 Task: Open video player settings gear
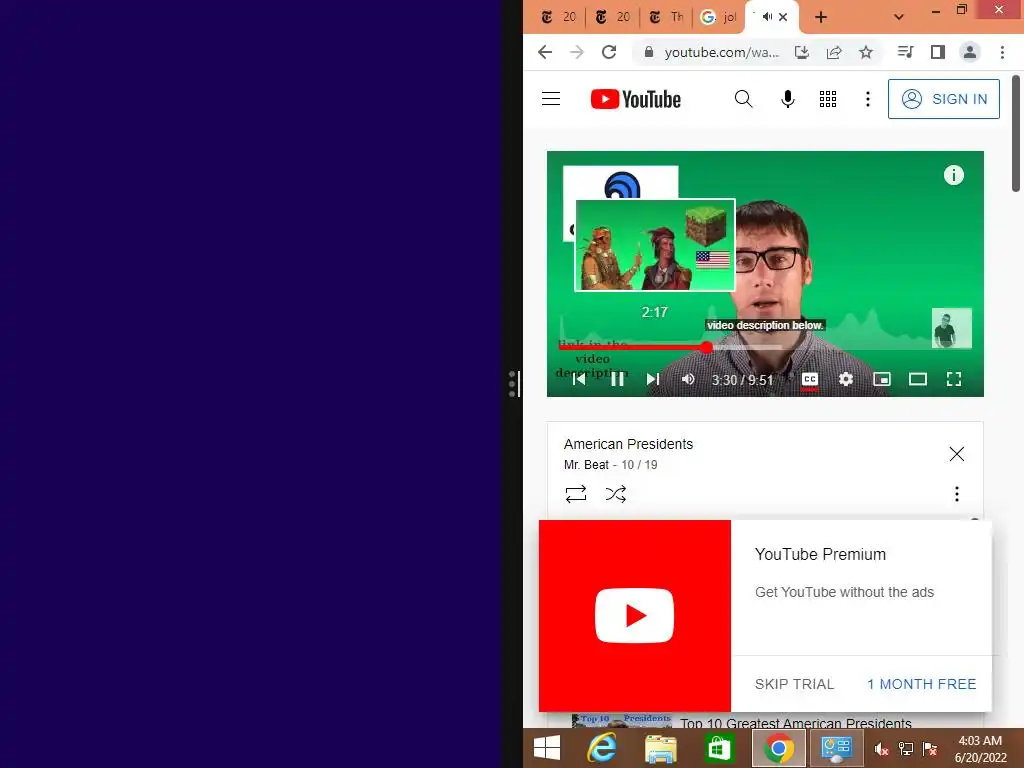tap(846, 379)
